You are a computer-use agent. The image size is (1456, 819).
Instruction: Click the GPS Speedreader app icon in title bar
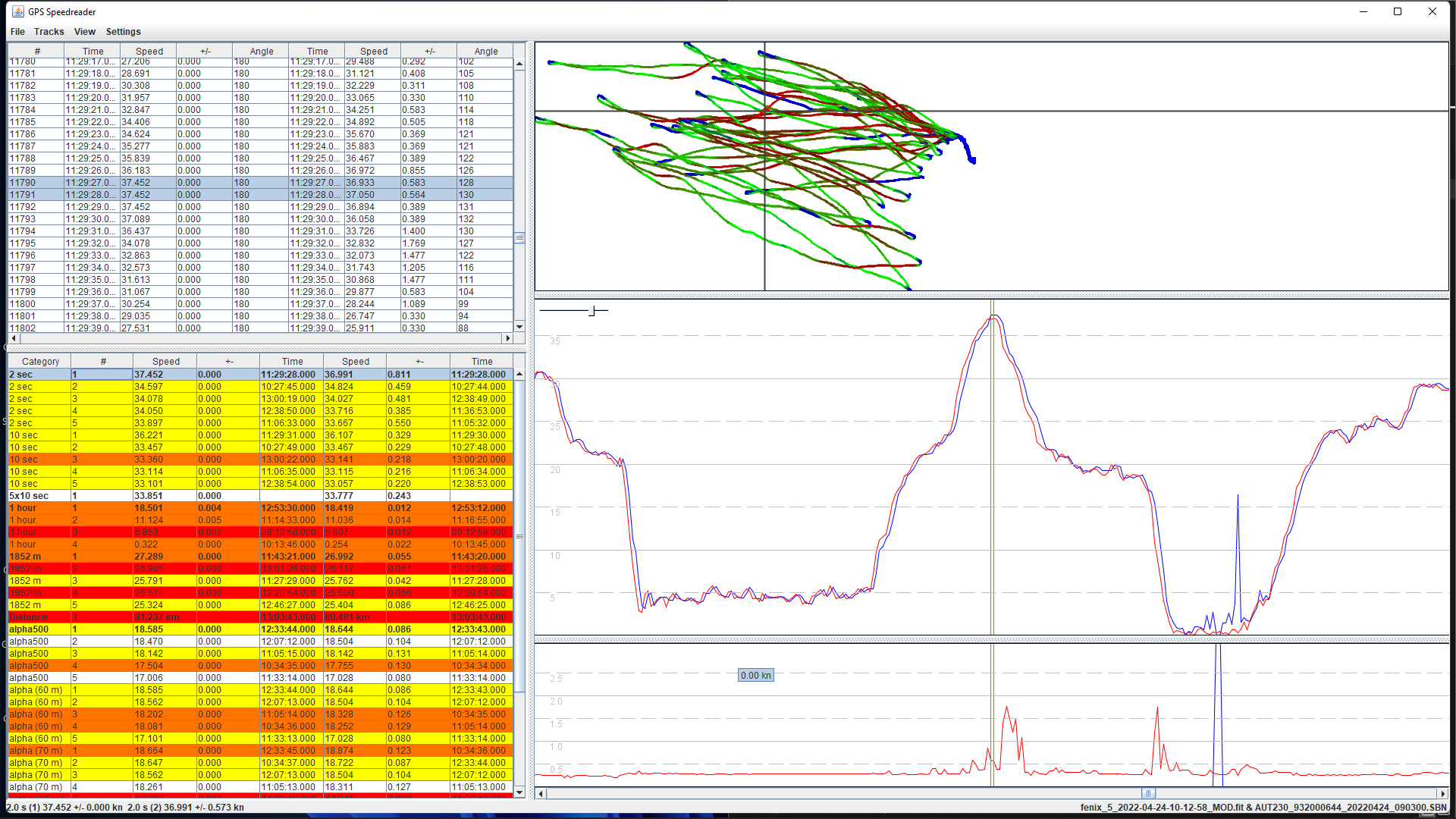[17, 11]
